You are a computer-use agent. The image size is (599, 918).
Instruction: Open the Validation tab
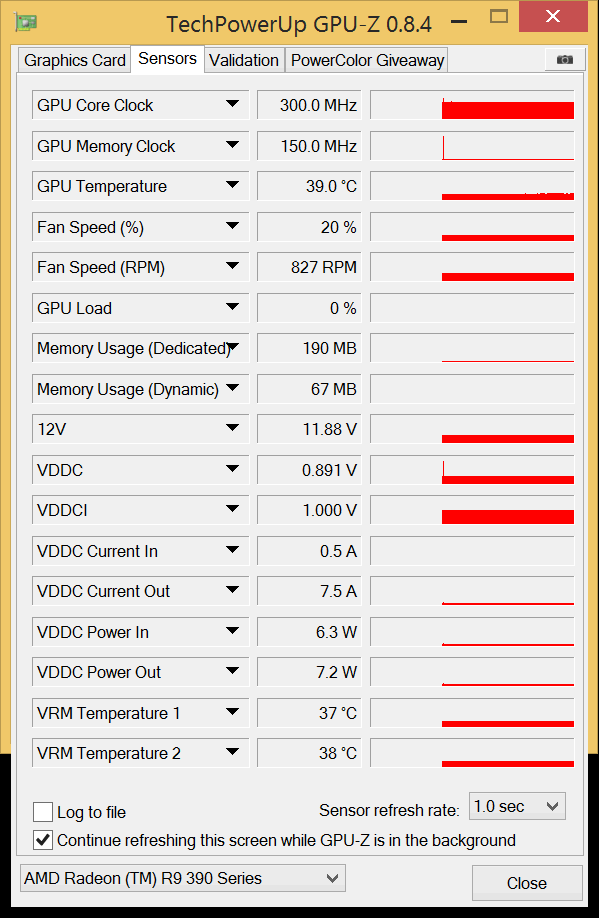pos(243,60)
